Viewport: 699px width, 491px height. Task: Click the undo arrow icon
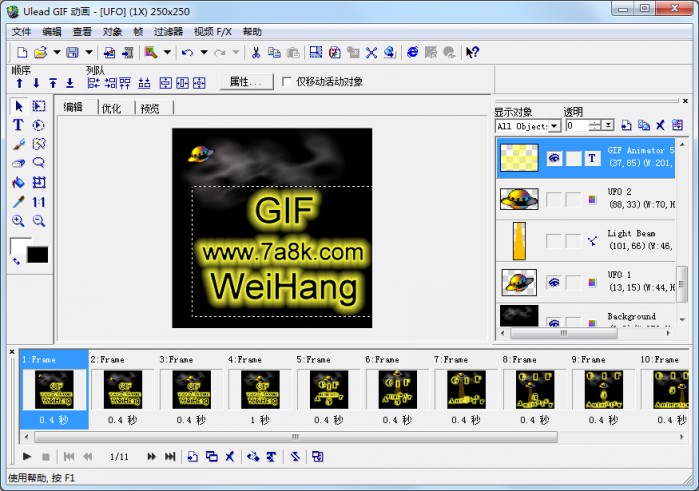[x=188, y=53]
